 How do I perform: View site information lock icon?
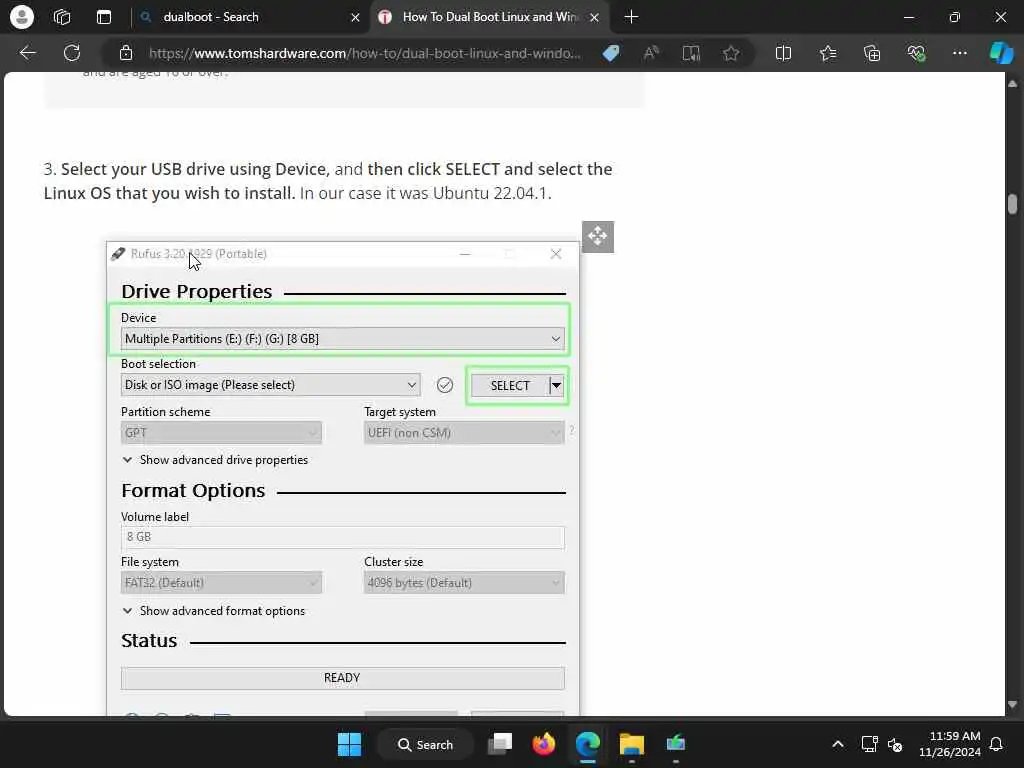126,53
